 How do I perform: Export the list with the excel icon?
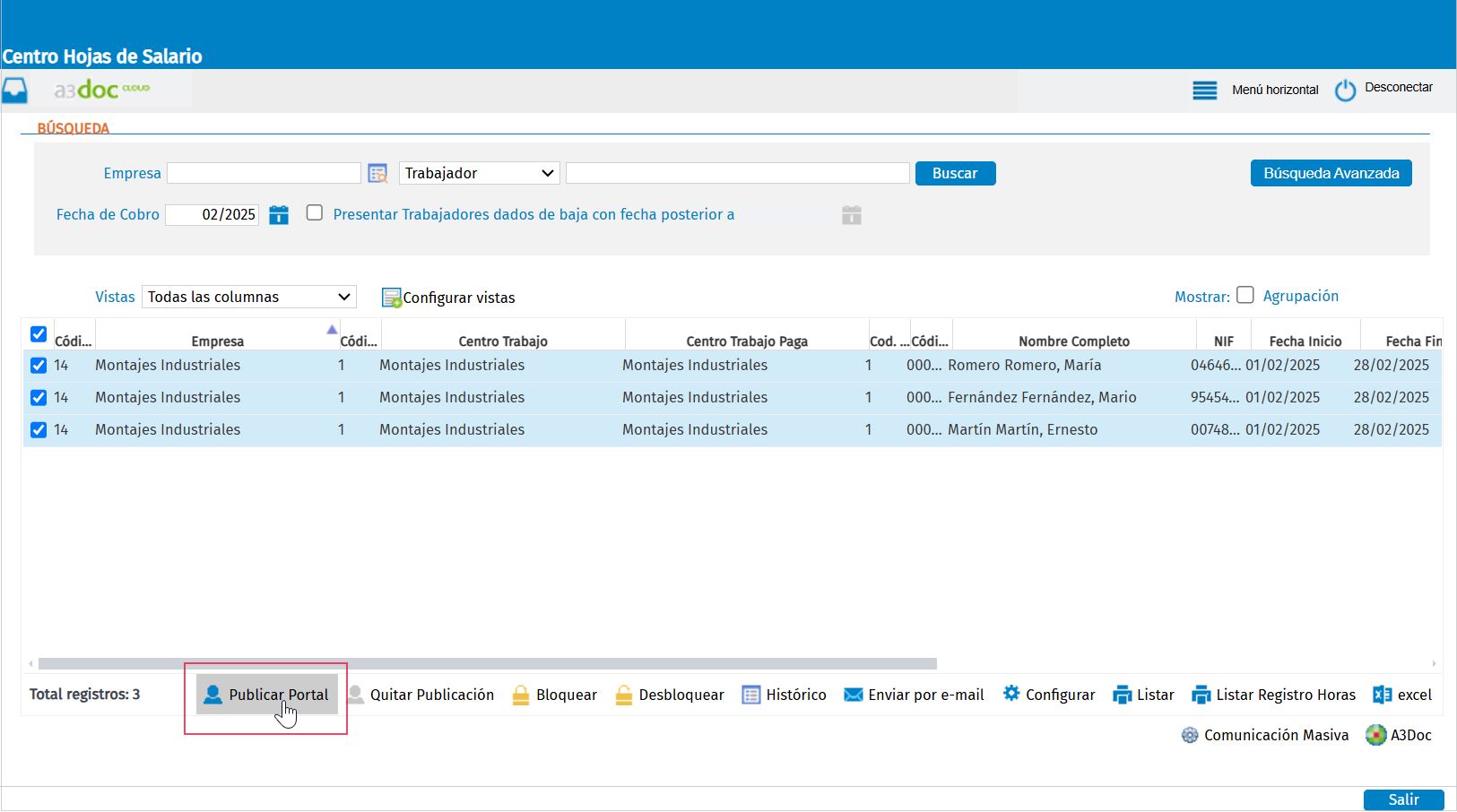[1382, 695]
